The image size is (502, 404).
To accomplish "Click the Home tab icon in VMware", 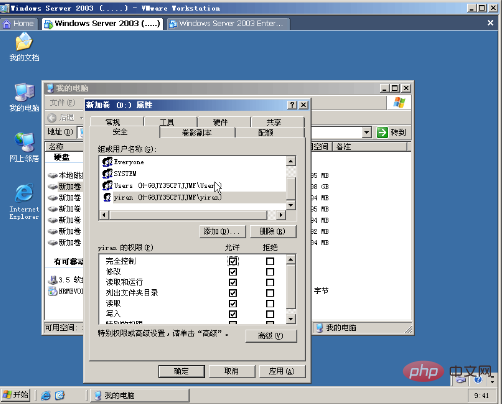I will (7, 24).
